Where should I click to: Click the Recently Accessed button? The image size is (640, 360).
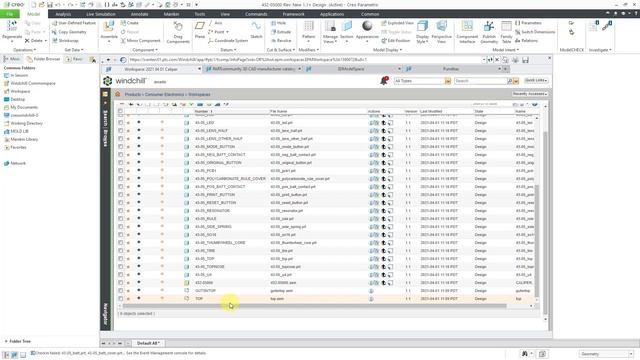coord(530,94)
